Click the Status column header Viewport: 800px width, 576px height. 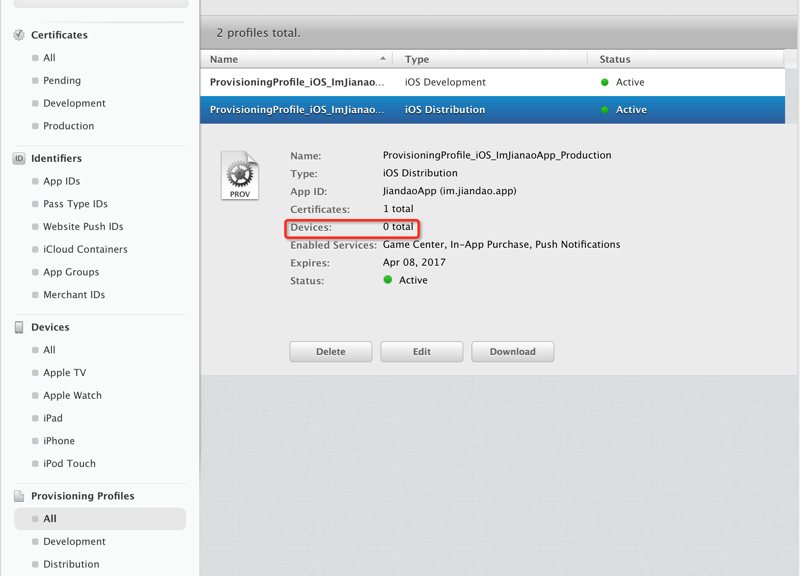[x=615, y=59]
